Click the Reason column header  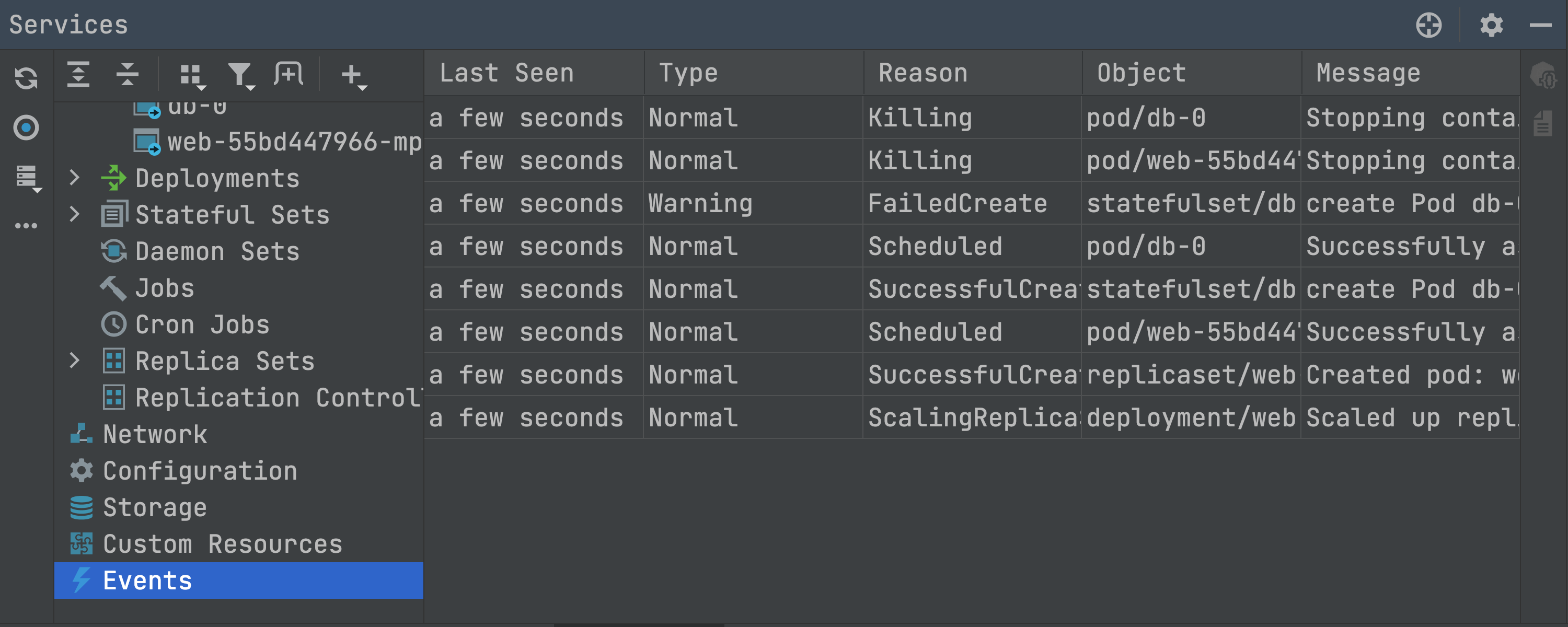point(923,73)
